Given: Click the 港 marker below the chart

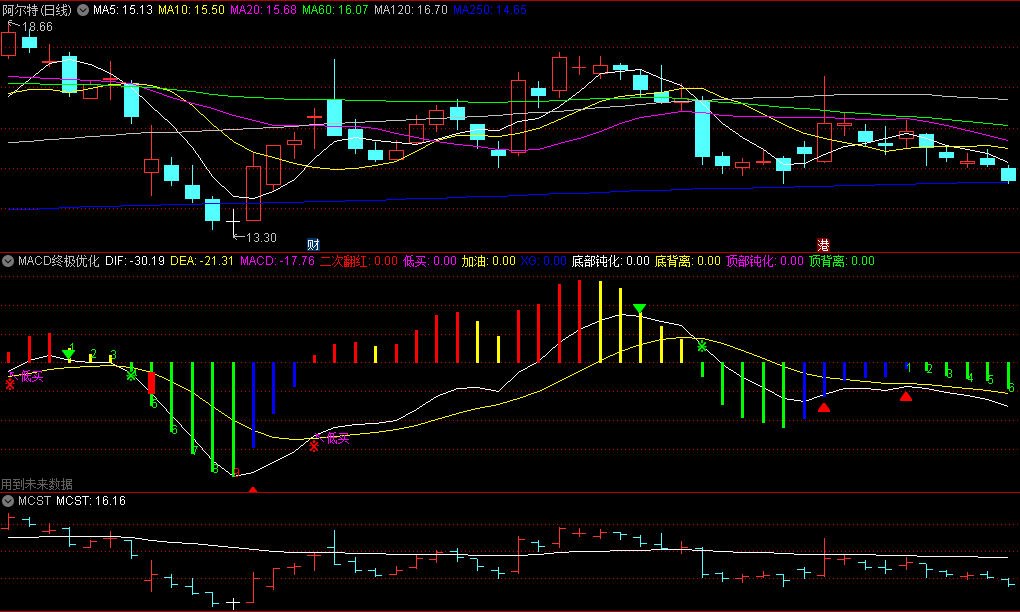Looking at the screenshot, I should point(824,245).
